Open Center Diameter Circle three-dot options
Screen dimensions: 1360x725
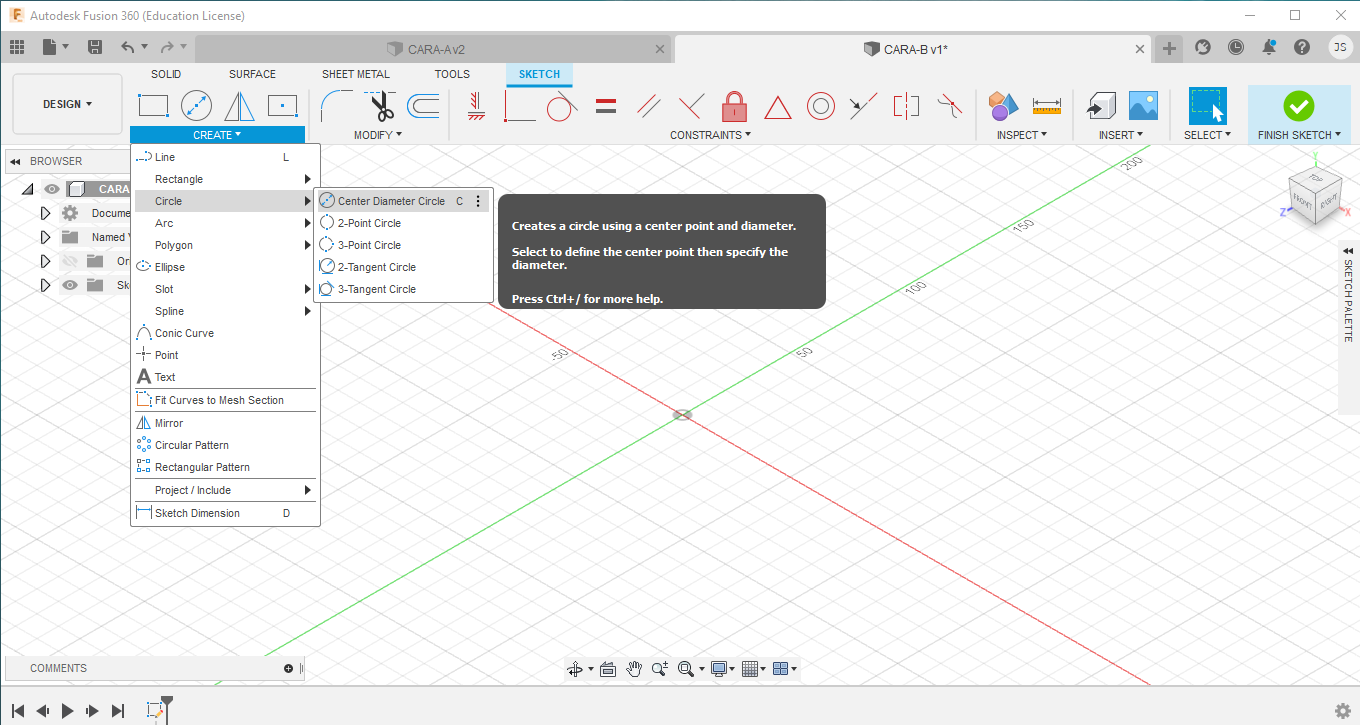click(x=478, y=201)
